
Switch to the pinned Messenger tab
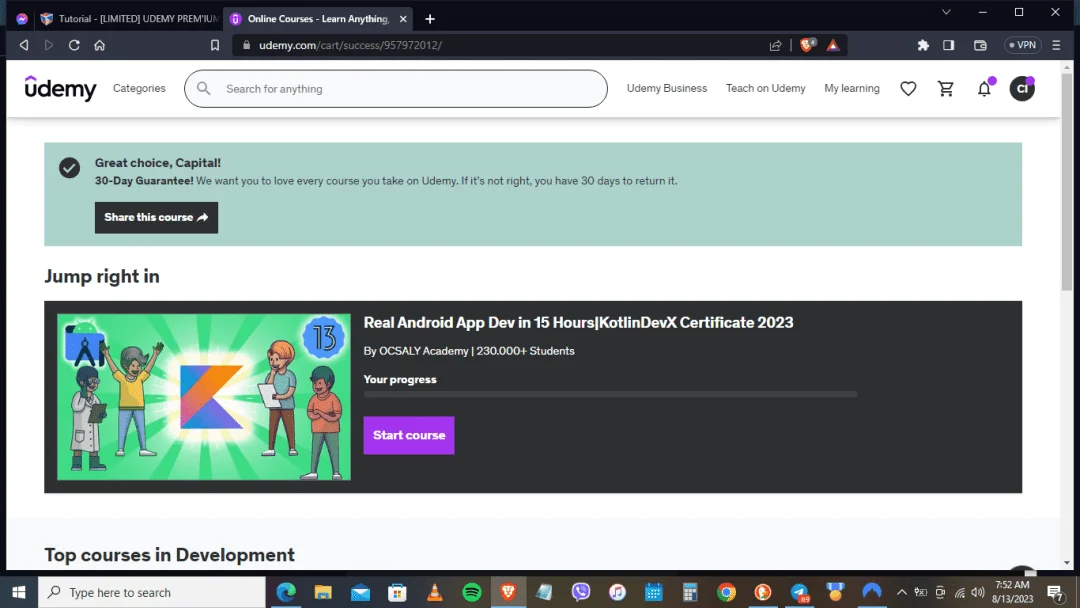coord(22,19)
